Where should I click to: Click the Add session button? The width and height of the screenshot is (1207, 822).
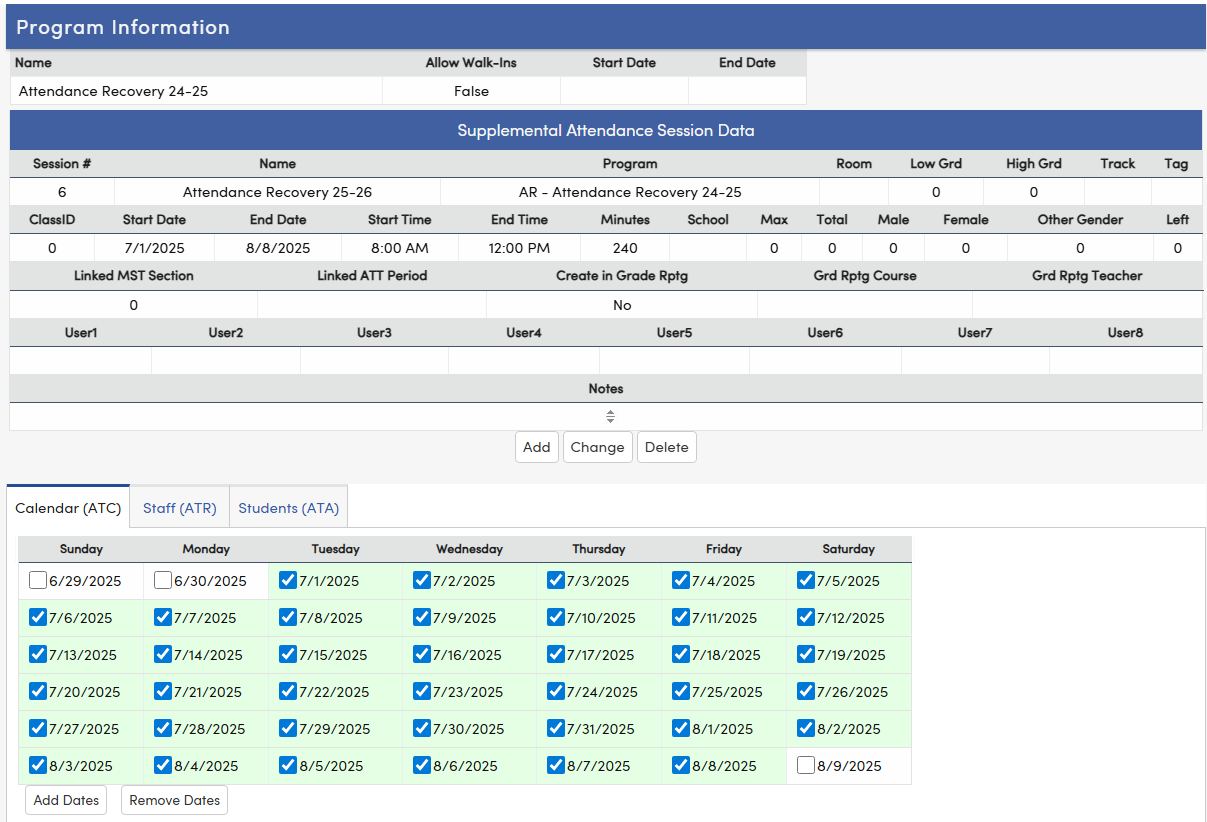[537, 447]
